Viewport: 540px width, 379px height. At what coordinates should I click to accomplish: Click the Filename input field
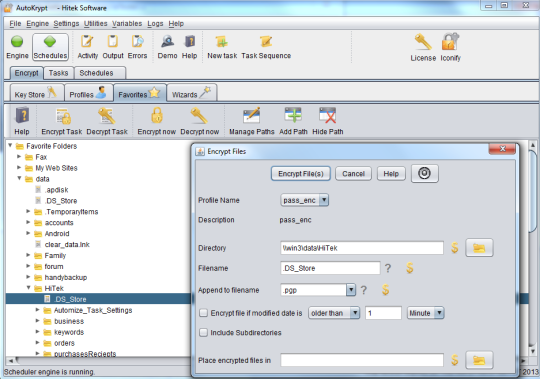(330, 268)
